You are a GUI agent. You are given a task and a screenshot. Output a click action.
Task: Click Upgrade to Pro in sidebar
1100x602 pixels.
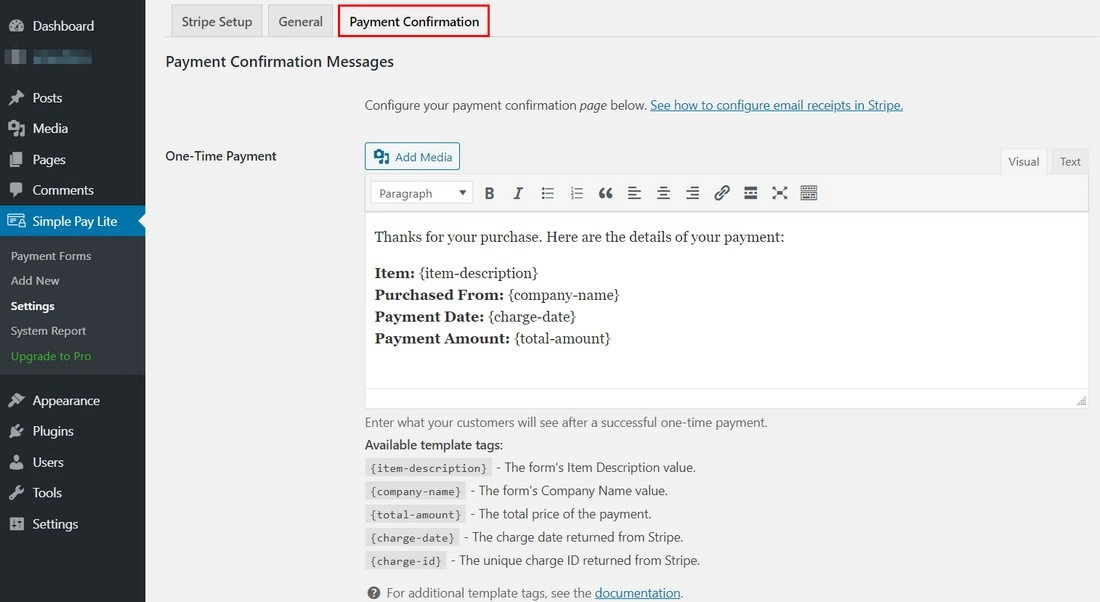(x=51, y=356)
